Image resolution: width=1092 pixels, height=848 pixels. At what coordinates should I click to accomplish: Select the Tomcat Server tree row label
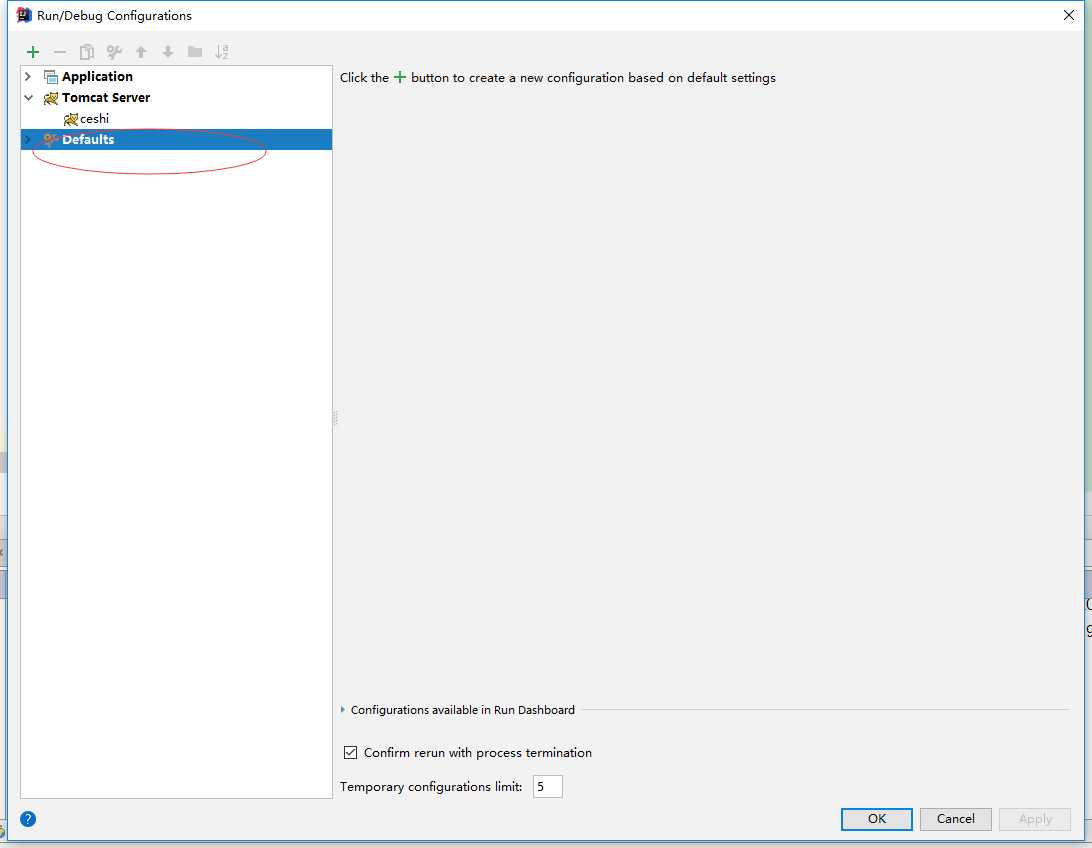pos(106,98)
